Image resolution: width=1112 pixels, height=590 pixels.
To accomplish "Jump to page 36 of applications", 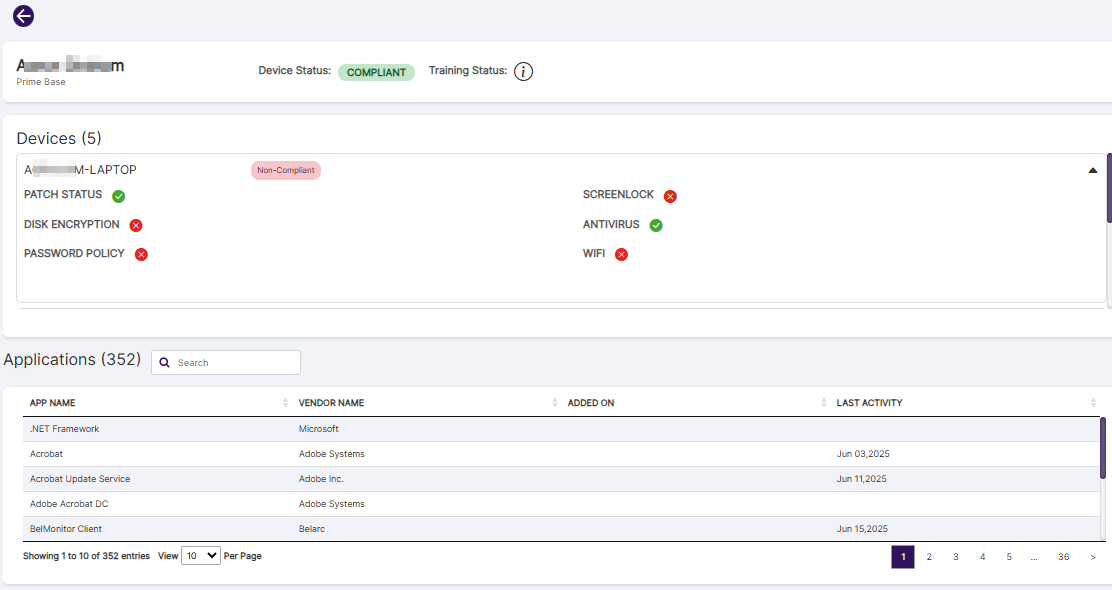I will coord(1064,557).
